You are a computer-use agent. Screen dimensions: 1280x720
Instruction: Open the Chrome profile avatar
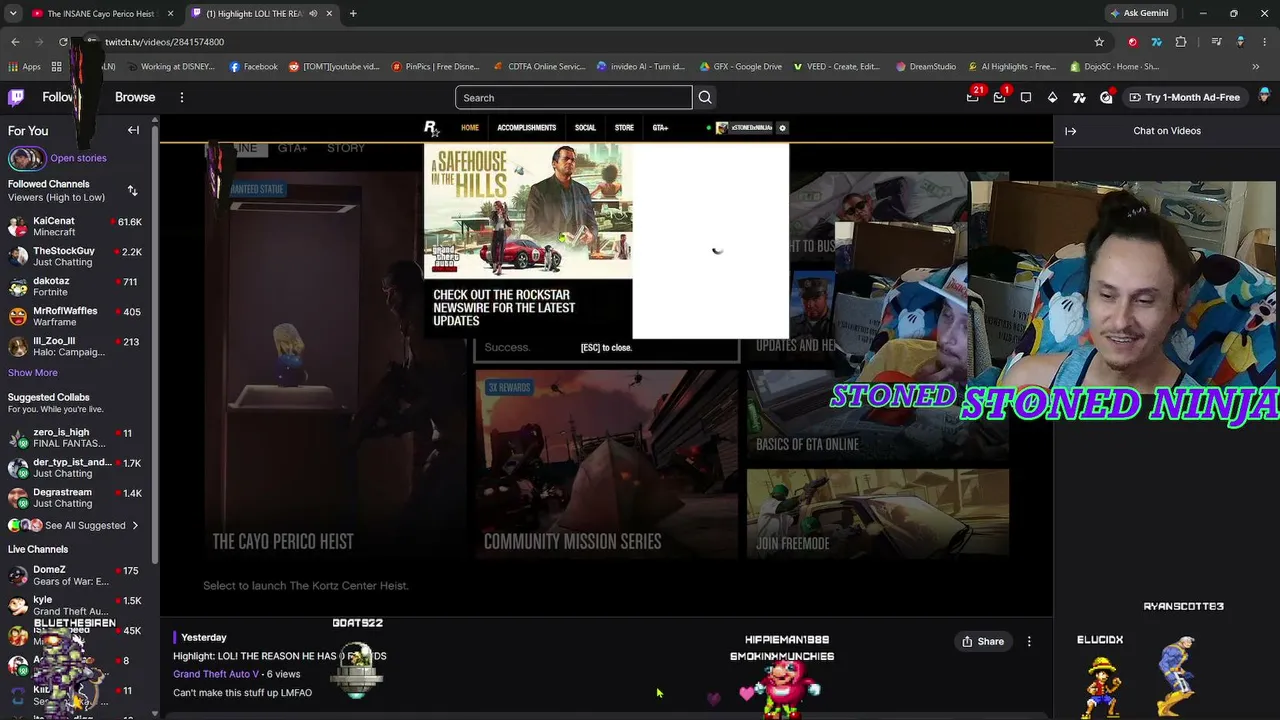coord(1240,42)
